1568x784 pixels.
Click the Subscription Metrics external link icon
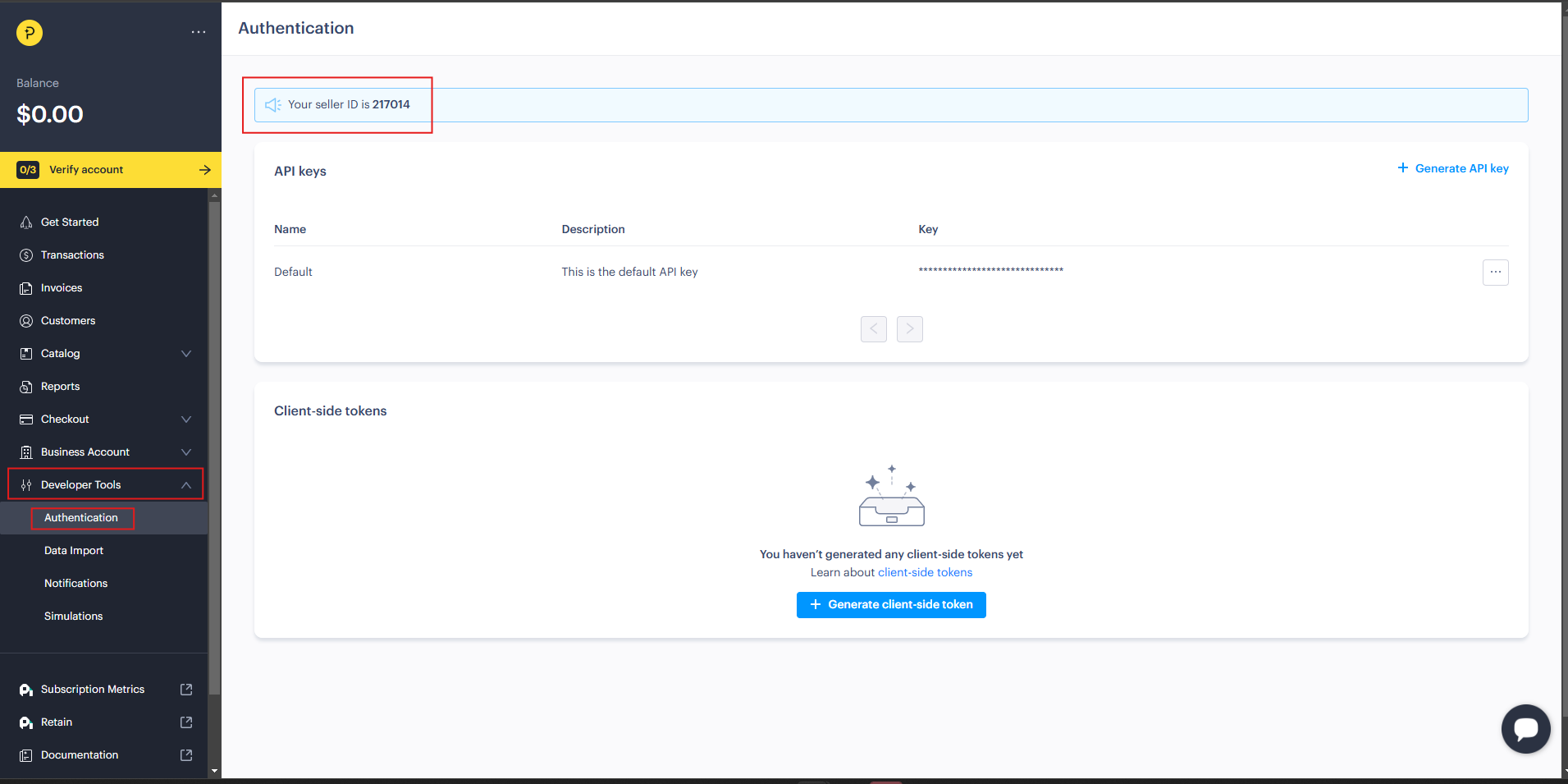pyautogui.click(x=186, y=690)
